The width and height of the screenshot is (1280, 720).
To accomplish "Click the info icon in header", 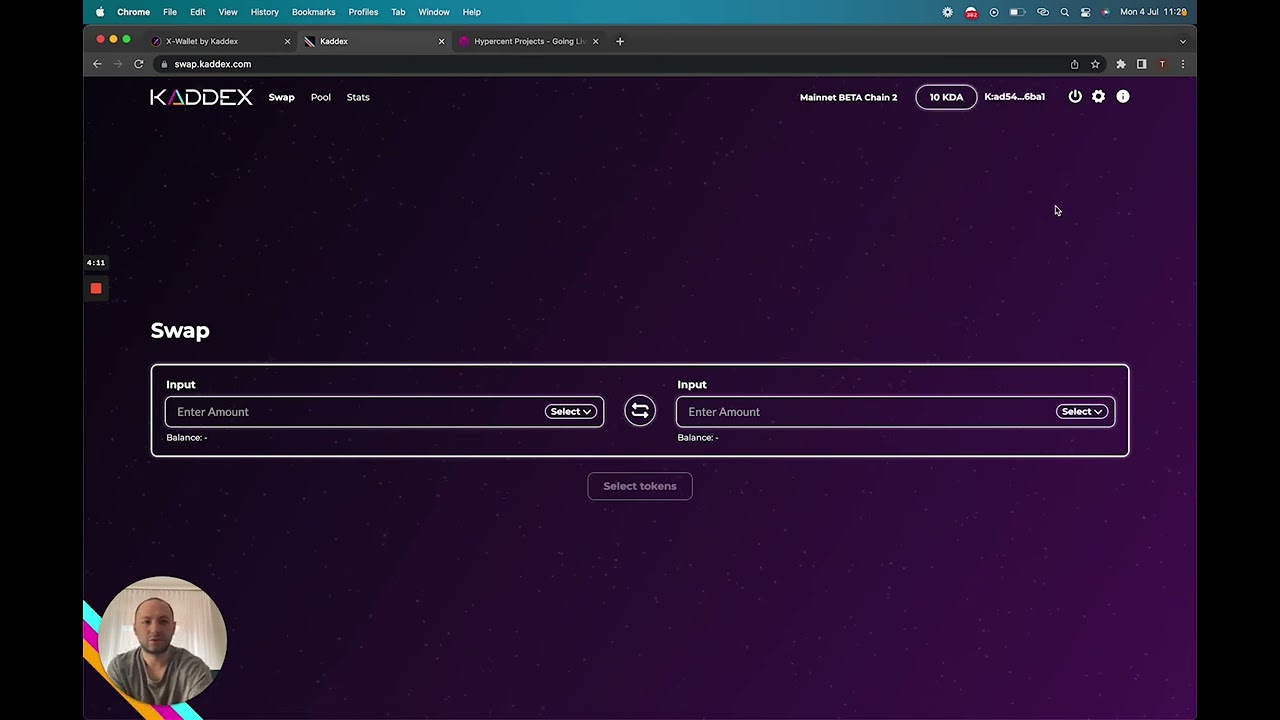I will [x=1123, y=97].
